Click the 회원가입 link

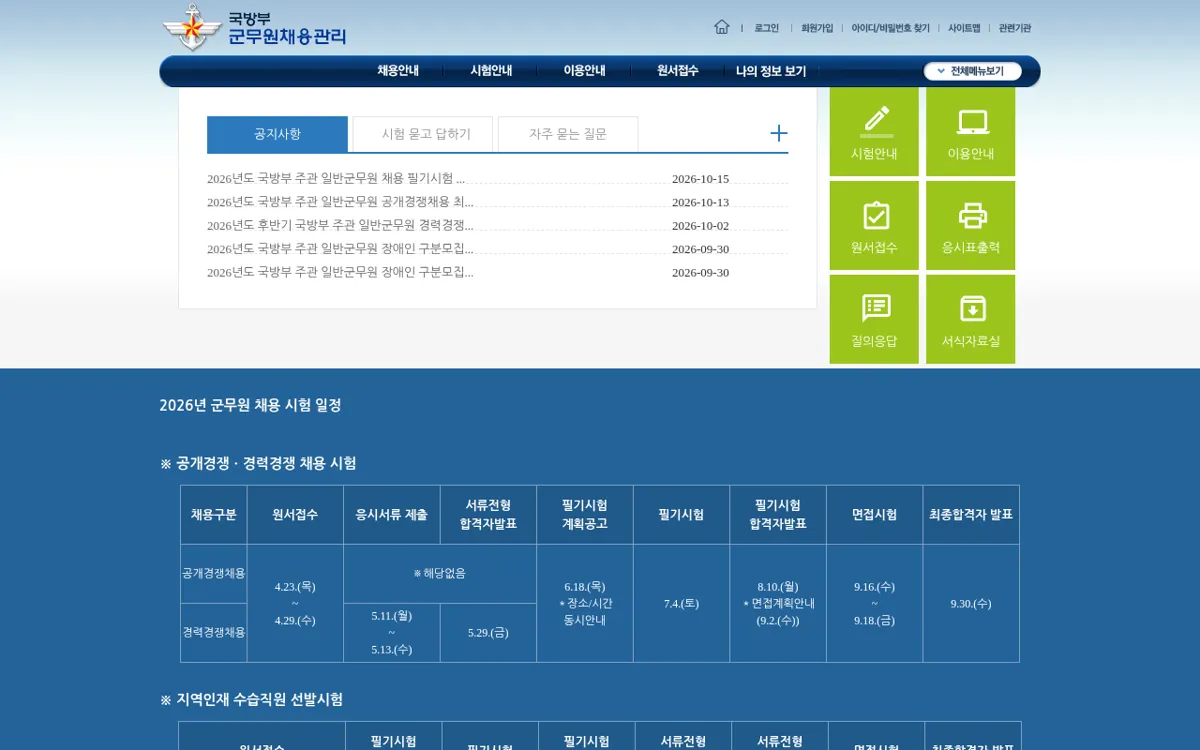tap(817, 28)
